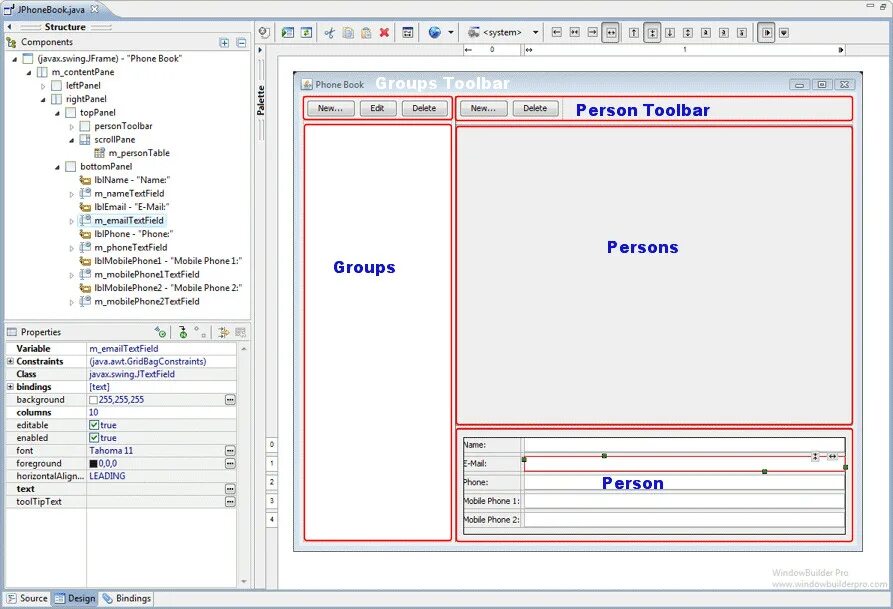Expand the leftPanel tree node
Screen dimensions: 893x609
click(x=43, y=86)
